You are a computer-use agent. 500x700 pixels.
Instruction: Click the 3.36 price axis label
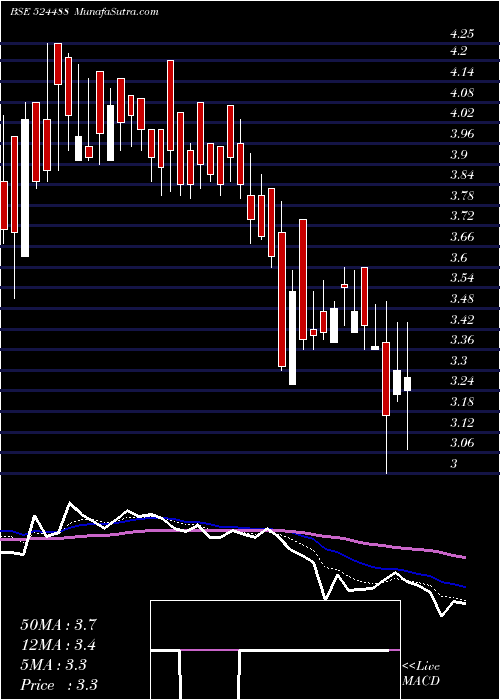(462, 340)
